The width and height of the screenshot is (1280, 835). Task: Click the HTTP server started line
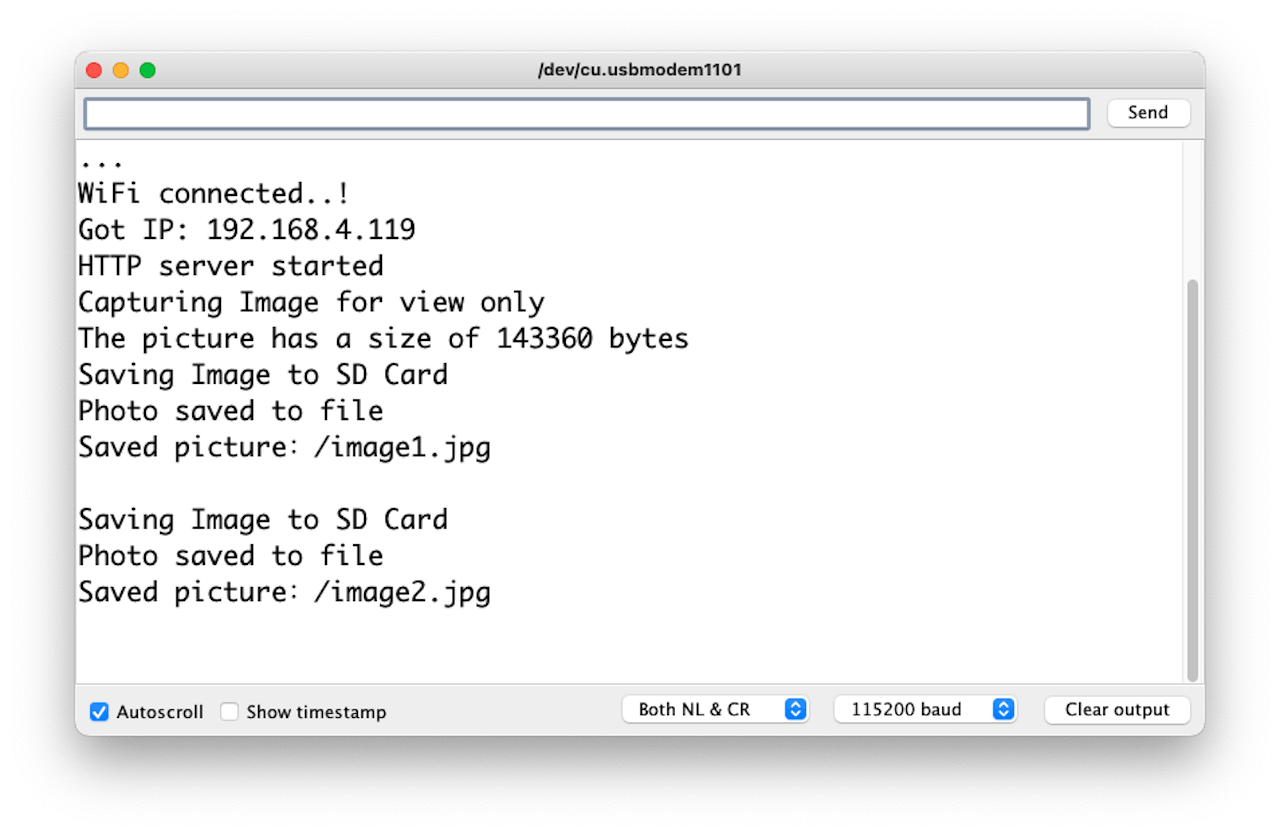pos(231,266)
